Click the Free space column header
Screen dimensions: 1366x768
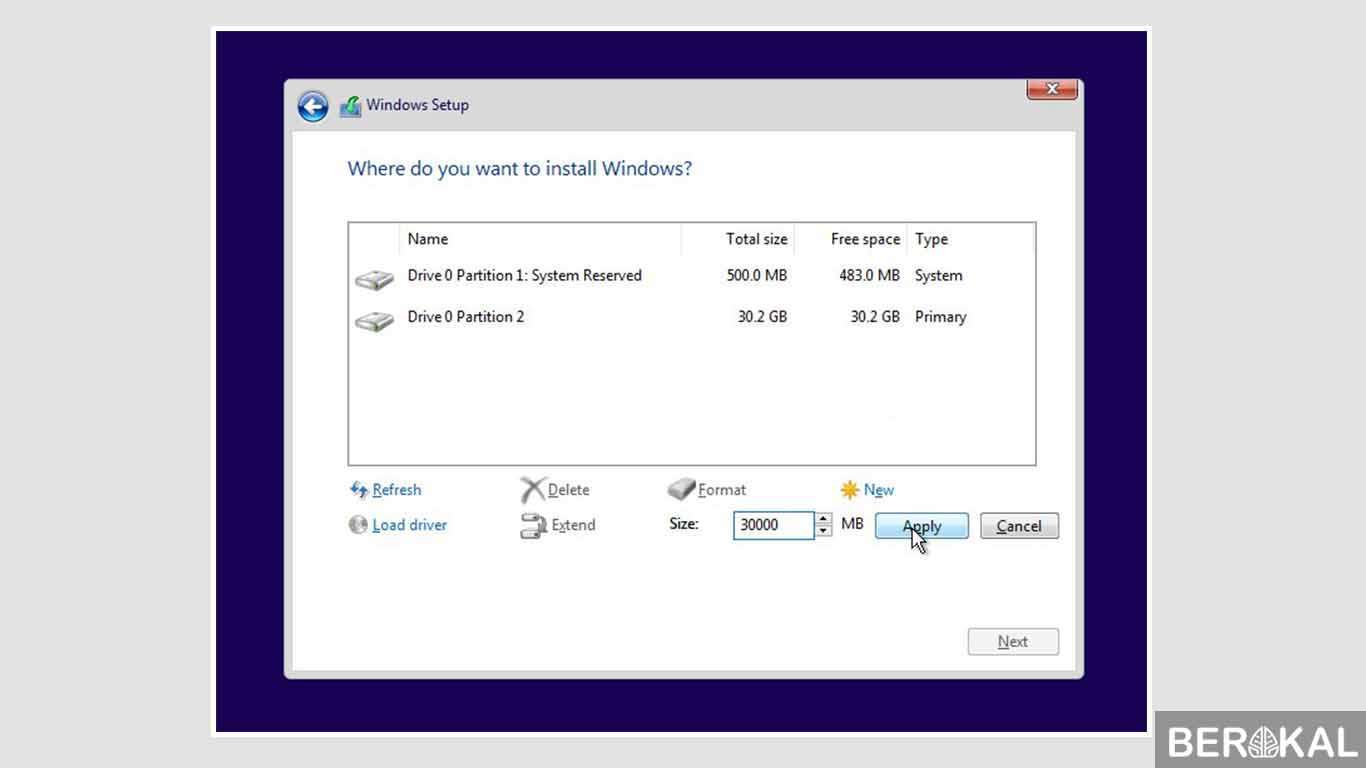point(851,239)
